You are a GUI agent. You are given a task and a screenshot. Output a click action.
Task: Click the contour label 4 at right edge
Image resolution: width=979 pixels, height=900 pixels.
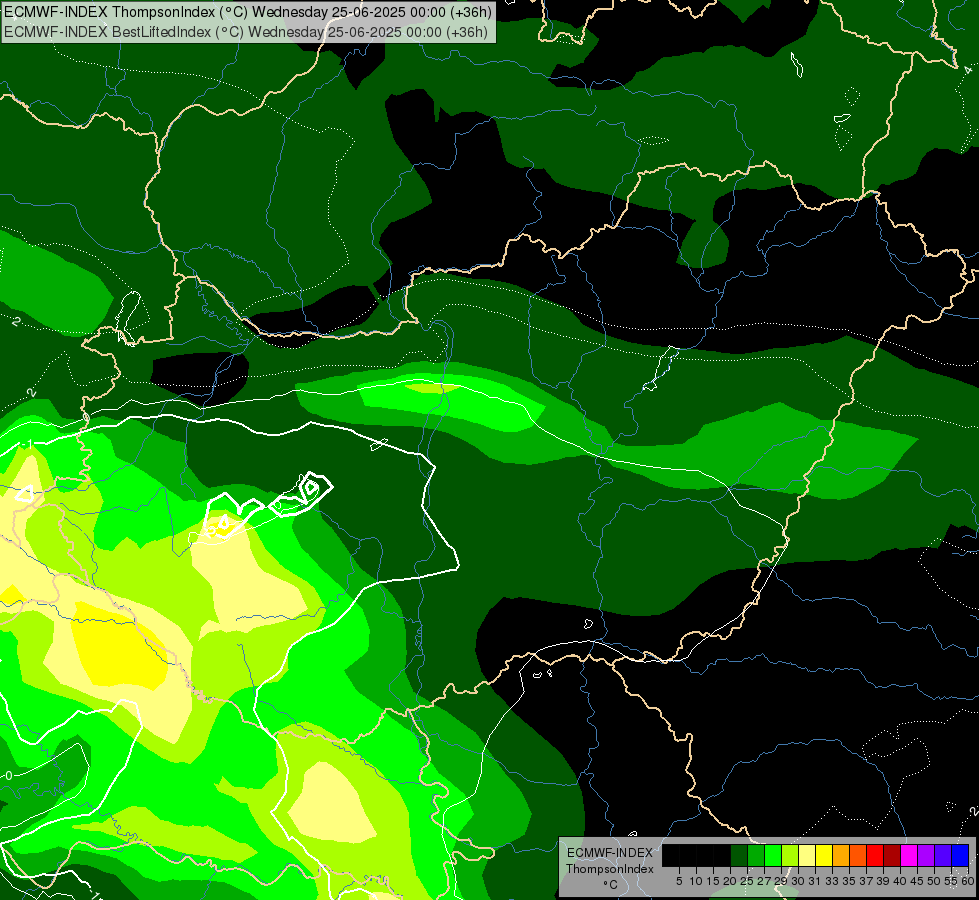click(968, 70)
